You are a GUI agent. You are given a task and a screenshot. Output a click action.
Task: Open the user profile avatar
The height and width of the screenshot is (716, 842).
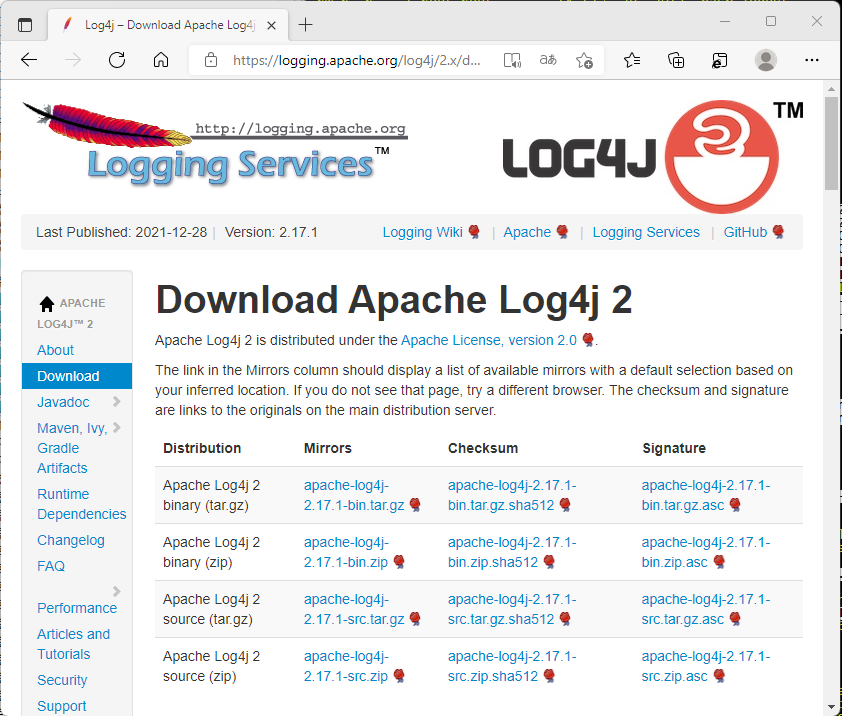tap(766, 60)
